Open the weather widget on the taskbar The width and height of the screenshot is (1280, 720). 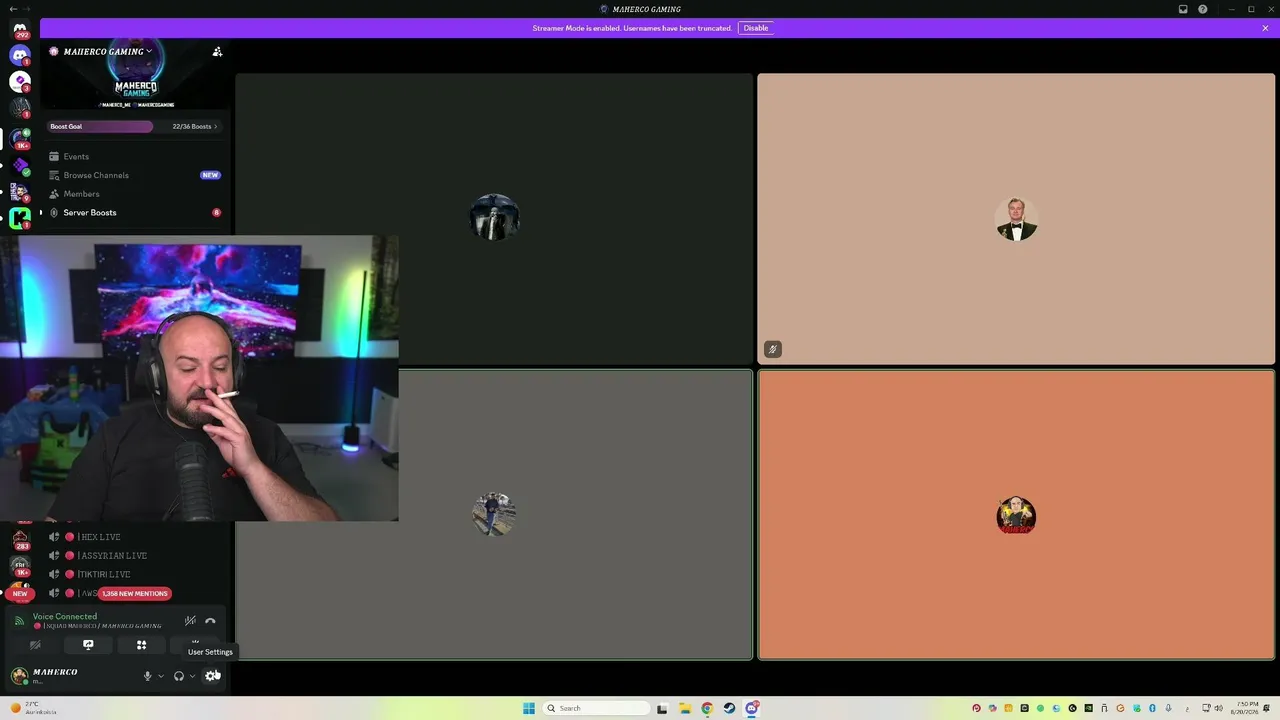pyautogui.click(x=32, y=708)
